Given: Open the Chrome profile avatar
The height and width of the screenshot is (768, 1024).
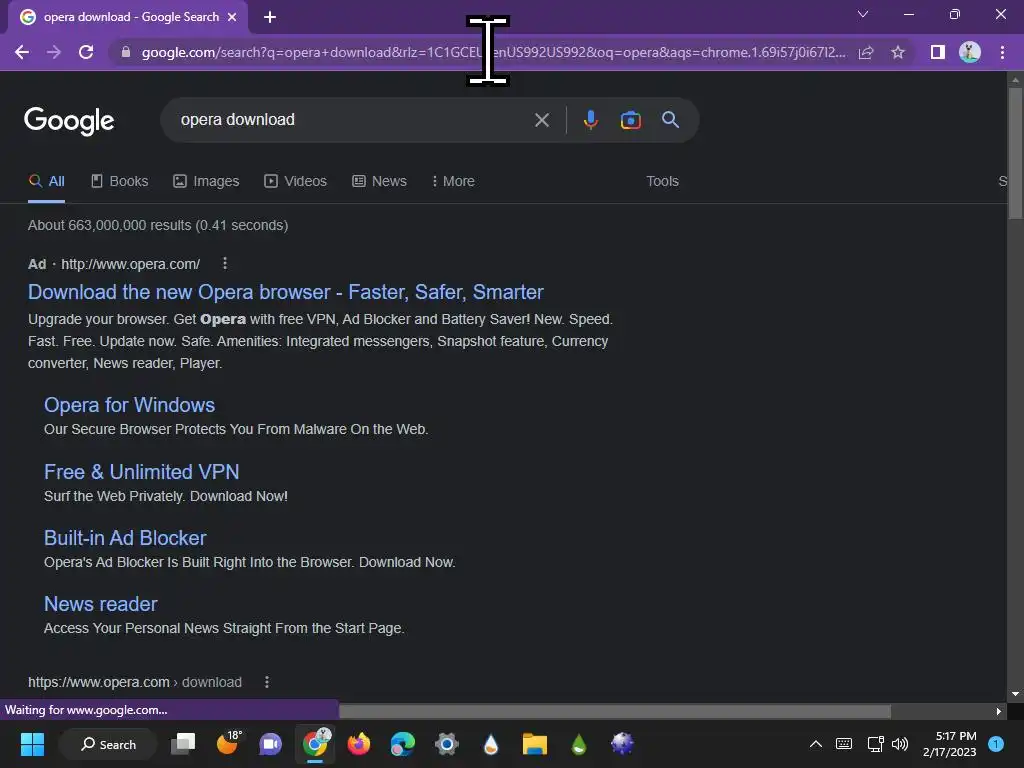Looking at the screenshot, I should click(970, 52).
